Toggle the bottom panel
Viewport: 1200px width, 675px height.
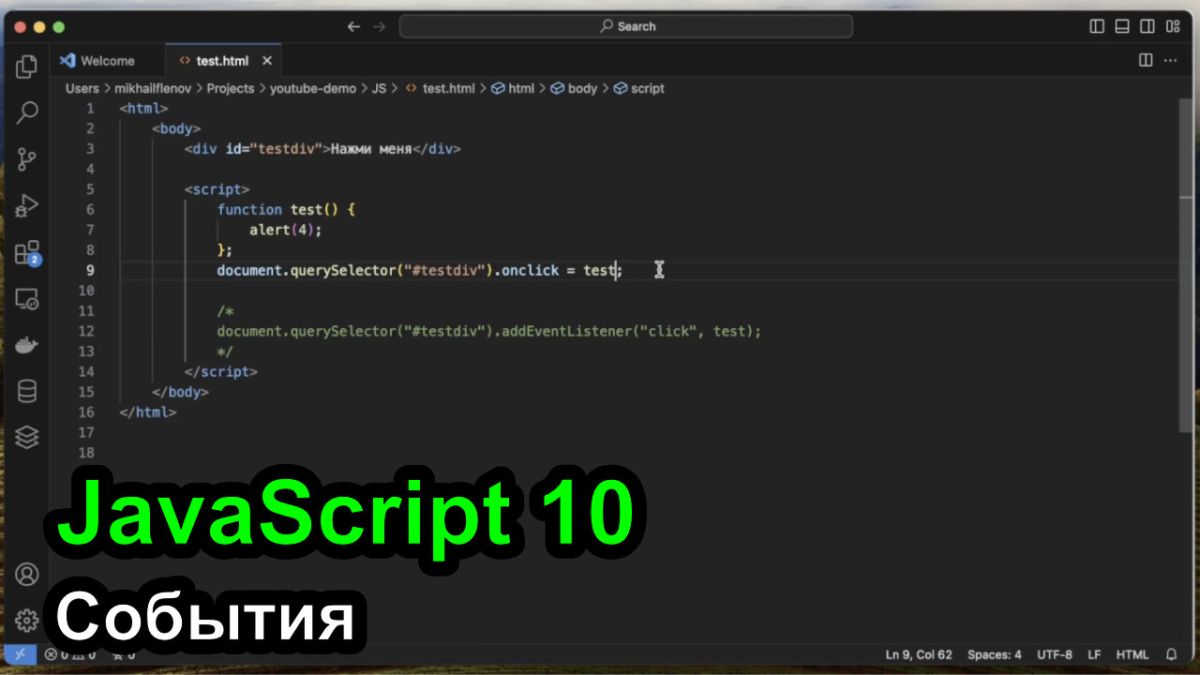(x=1122, y=26)
